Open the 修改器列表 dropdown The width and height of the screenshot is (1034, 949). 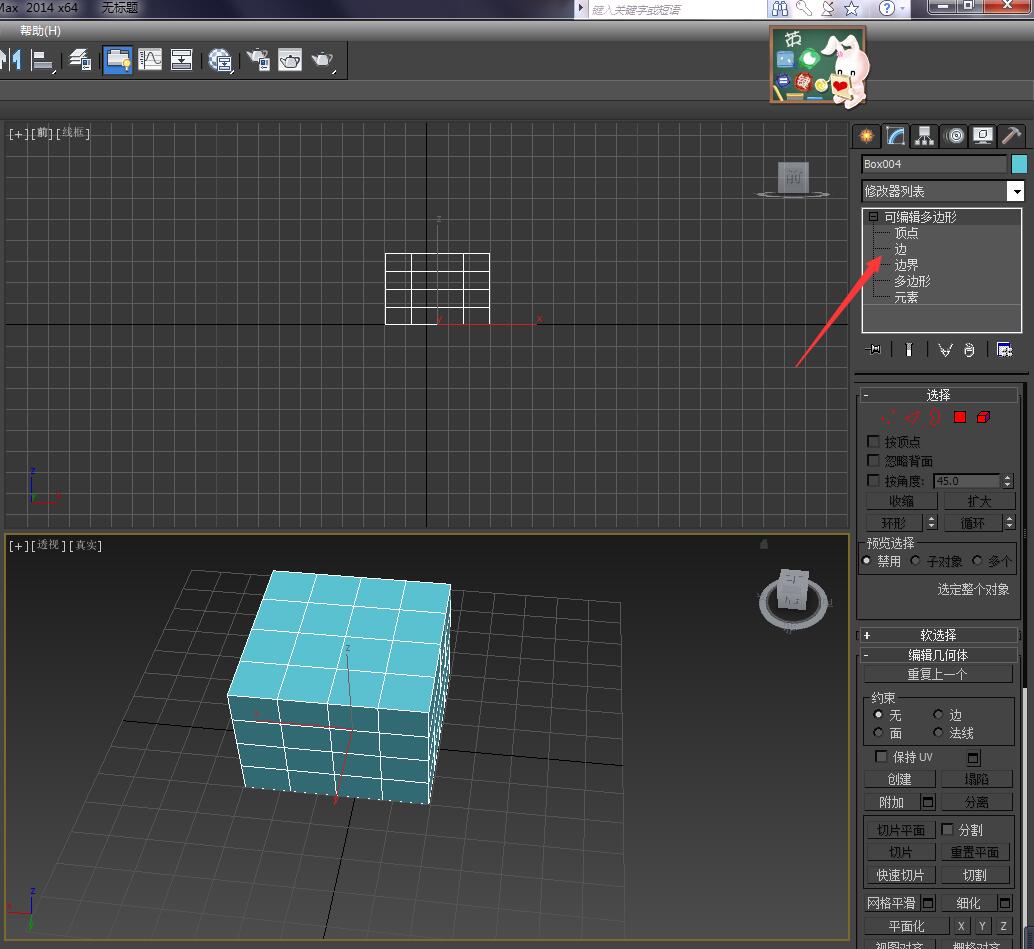1016,191
